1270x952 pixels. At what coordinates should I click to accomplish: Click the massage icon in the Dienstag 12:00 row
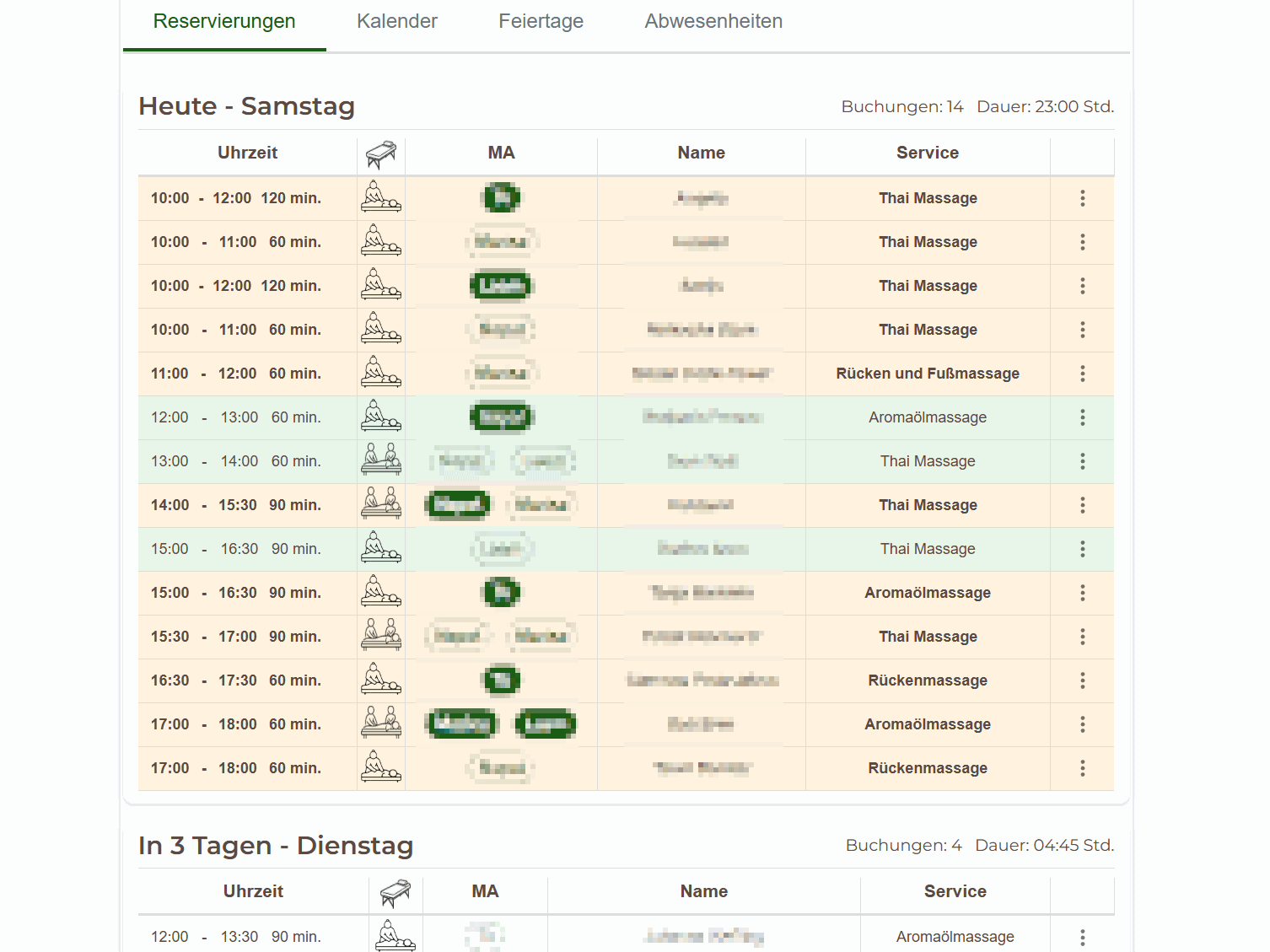tap(396, 936)
